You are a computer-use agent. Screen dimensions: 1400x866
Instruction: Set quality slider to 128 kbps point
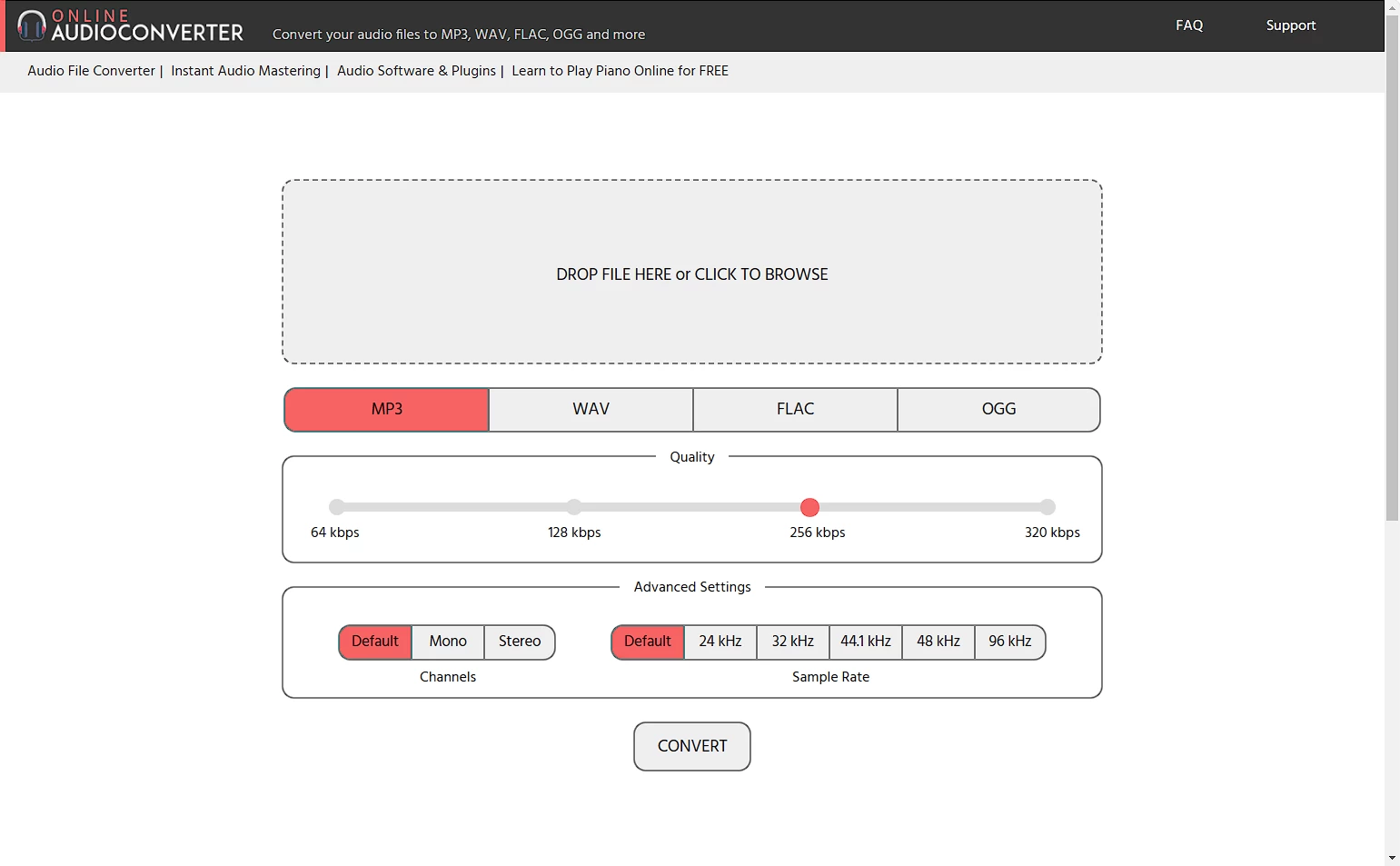coord(574,507)
